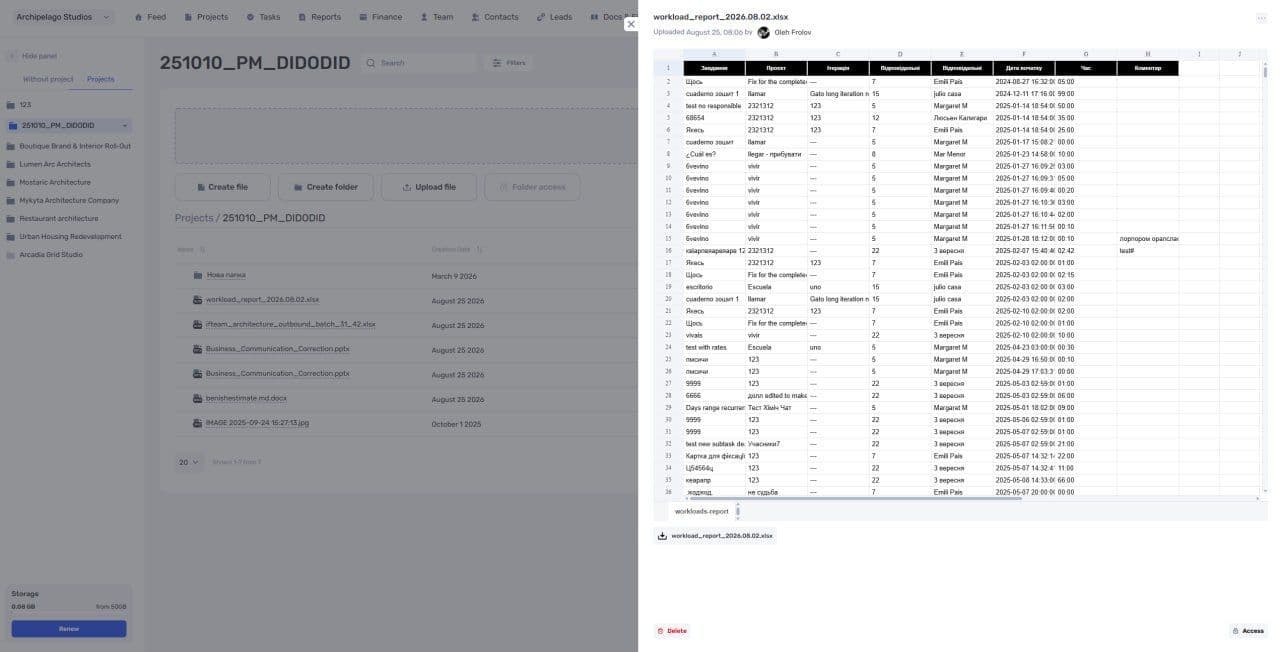Click the file icon of benishestimate.md.docx row
The height and width of the screenshot is (652, 1280).
[197, 398]
